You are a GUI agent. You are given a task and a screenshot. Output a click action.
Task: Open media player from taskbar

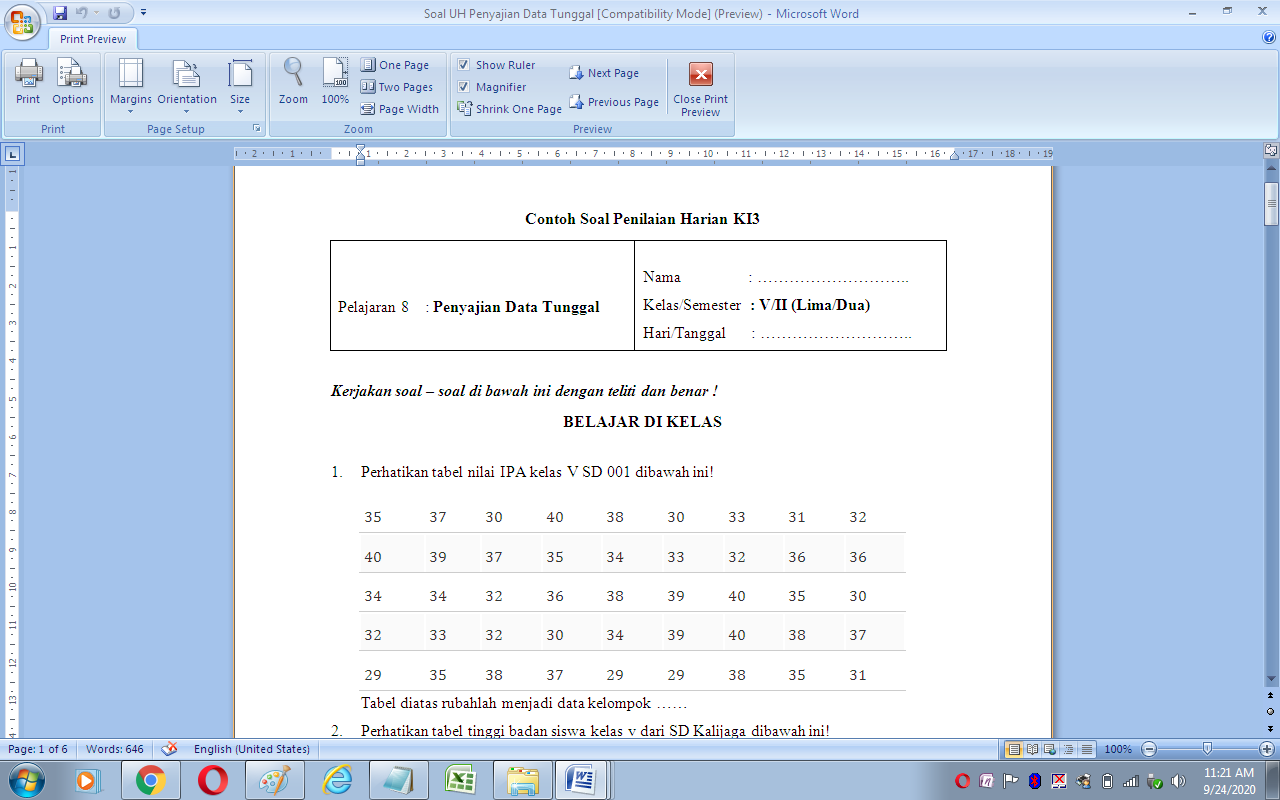(89, 780)
